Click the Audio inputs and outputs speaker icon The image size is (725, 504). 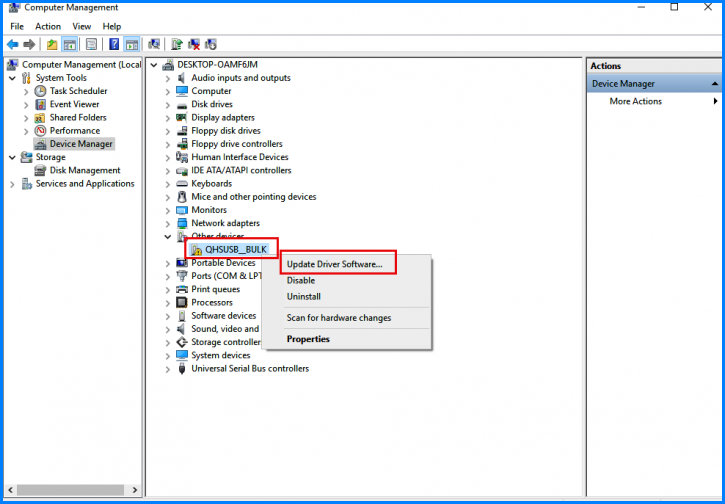(182, 78)
